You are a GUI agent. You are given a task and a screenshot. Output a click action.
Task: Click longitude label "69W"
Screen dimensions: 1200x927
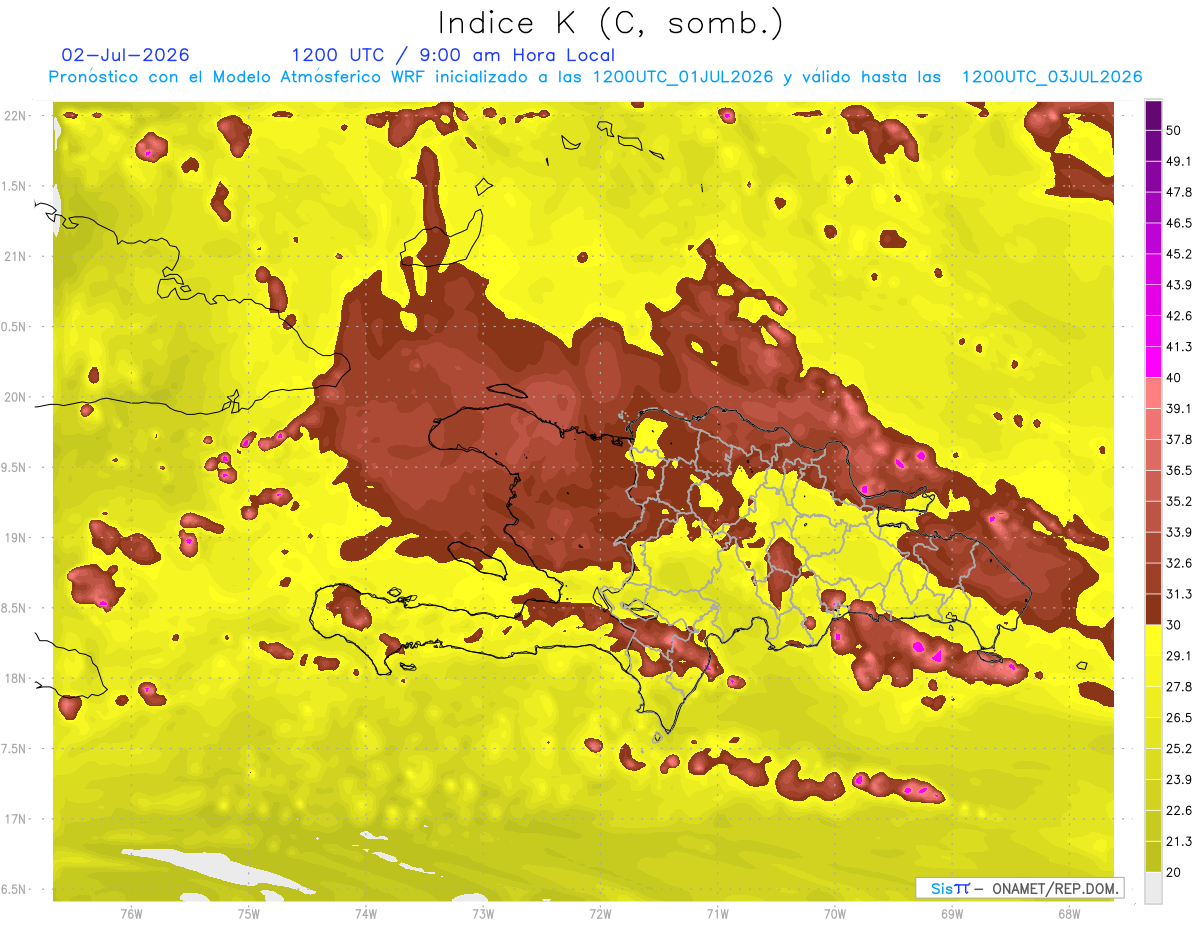tap(952, 913)
